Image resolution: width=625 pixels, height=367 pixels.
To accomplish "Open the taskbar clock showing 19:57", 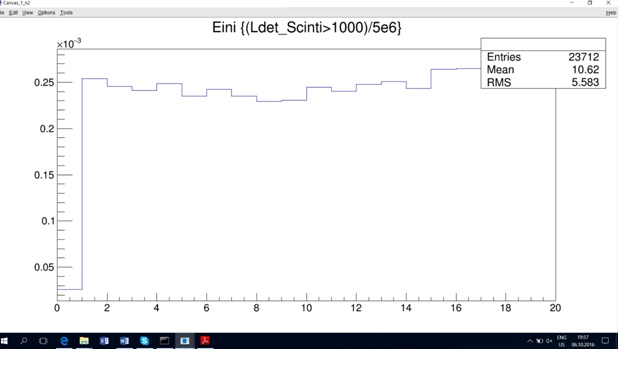I will [583, 341].
